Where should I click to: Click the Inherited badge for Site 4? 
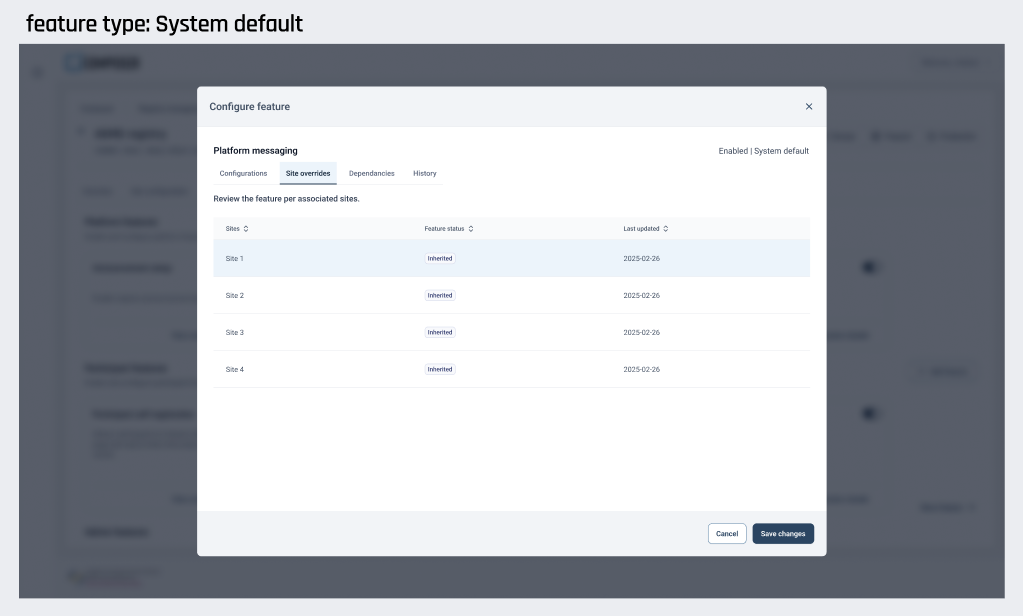tap(440, 369)
